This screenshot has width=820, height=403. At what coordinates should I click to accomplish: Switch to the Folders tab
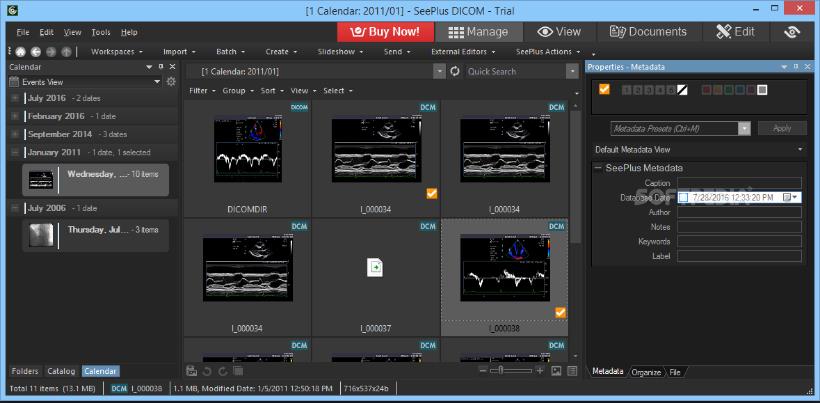[x=26, y=371]
